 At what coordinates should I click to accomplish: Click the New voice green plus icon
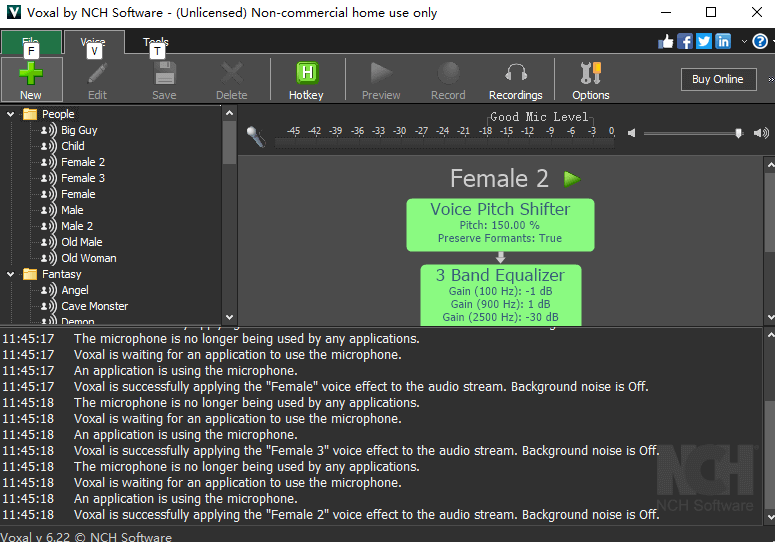pyautogui.click(x=31, y=74)
